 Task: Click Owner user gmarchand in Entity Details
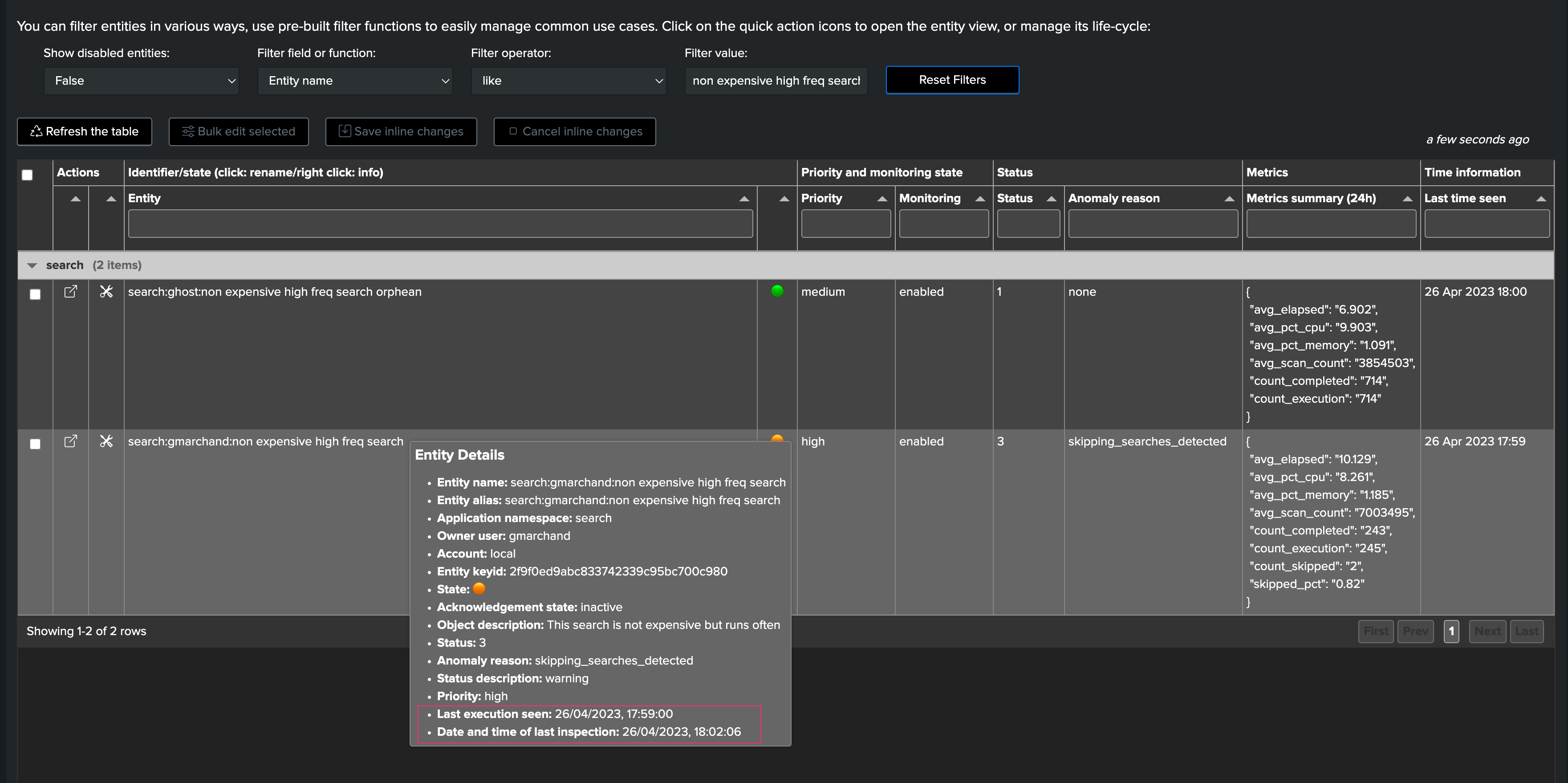[504, 536]
